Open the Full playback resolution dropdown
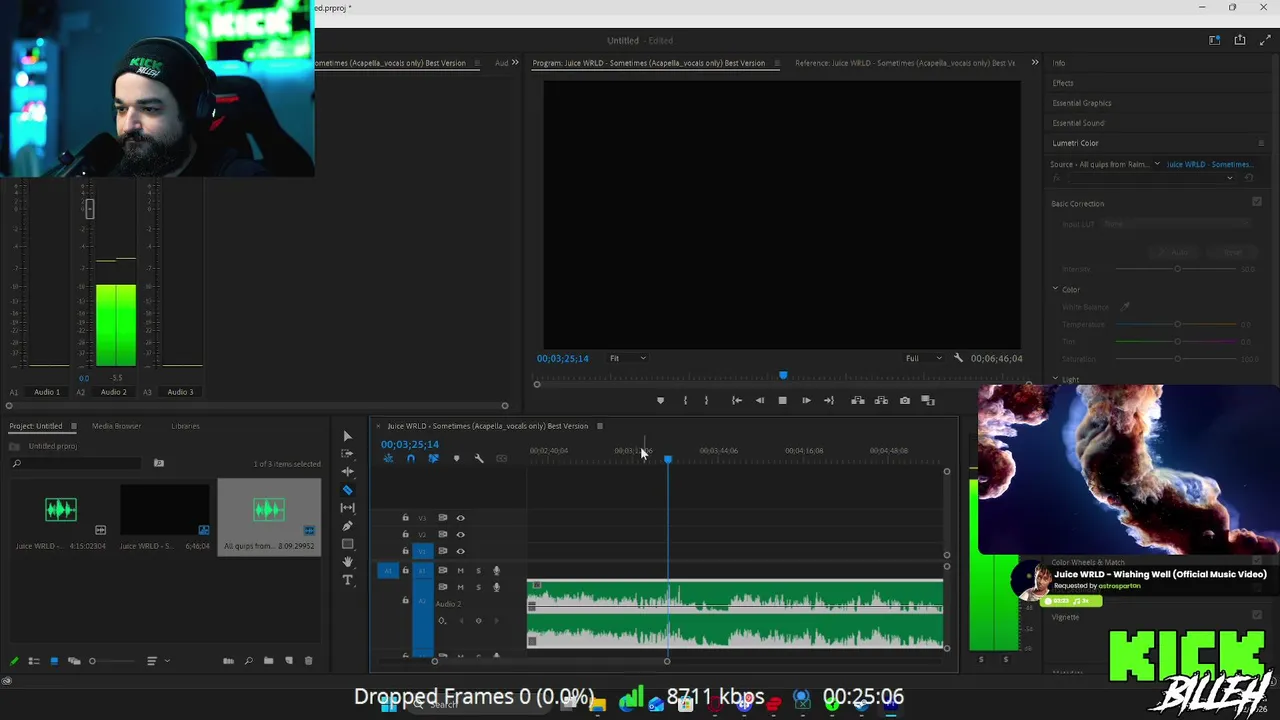 pos(923,358)
